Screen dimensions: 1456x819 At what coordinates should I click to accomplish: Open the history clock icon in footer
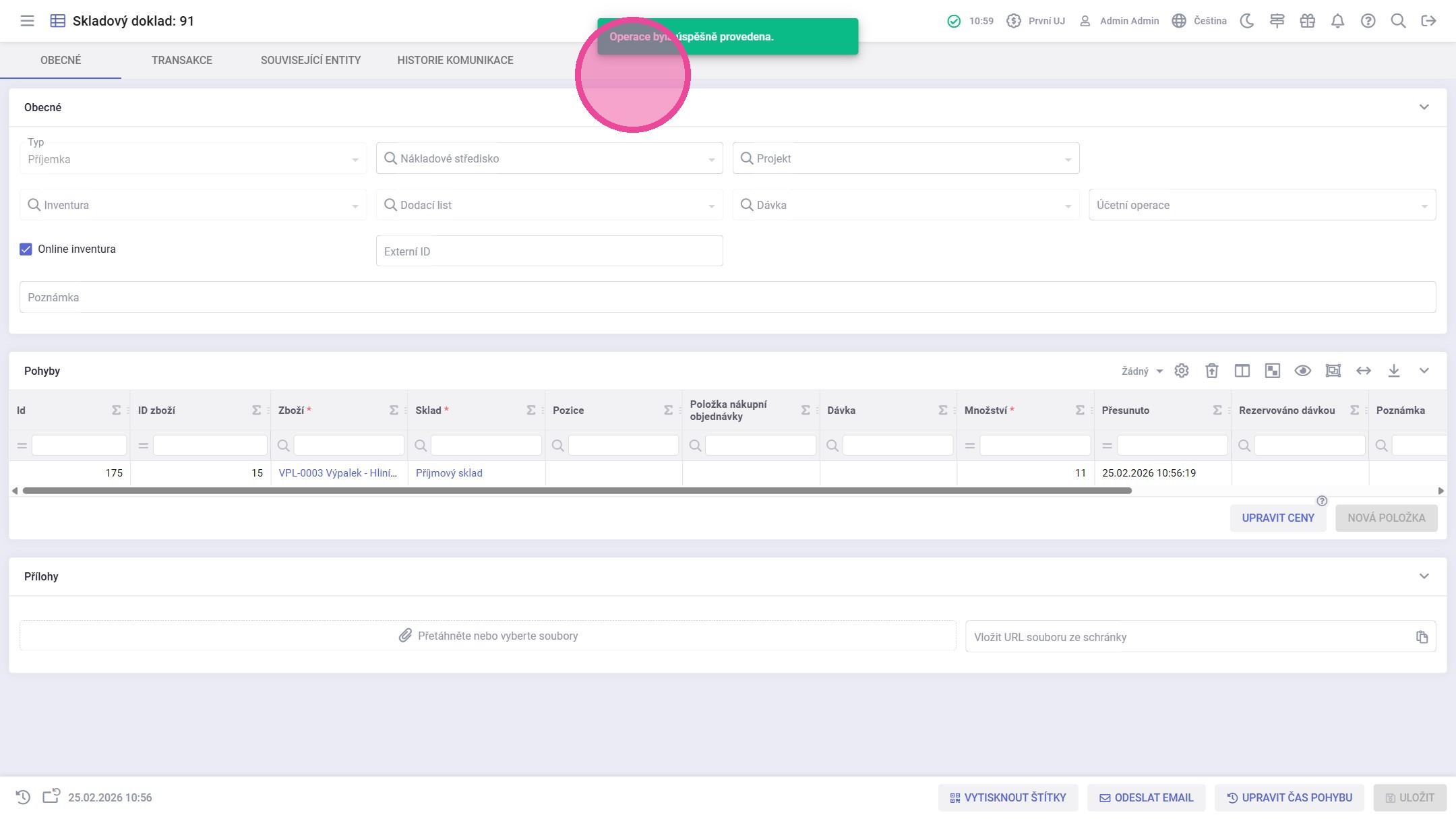(23, 797)
